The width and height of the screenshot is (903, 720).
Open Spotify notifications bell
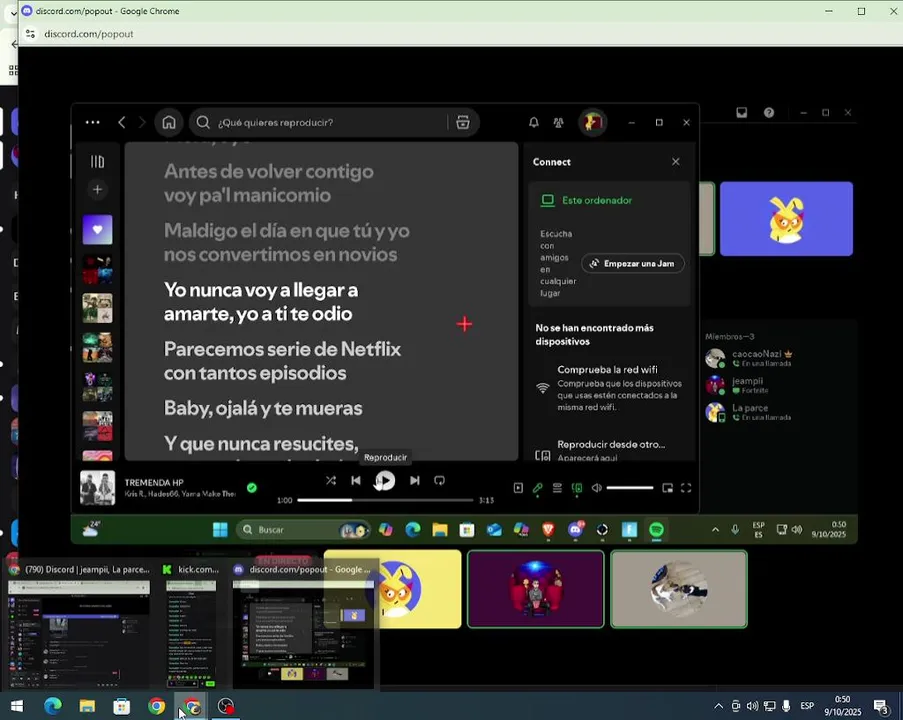coord(534,122)
